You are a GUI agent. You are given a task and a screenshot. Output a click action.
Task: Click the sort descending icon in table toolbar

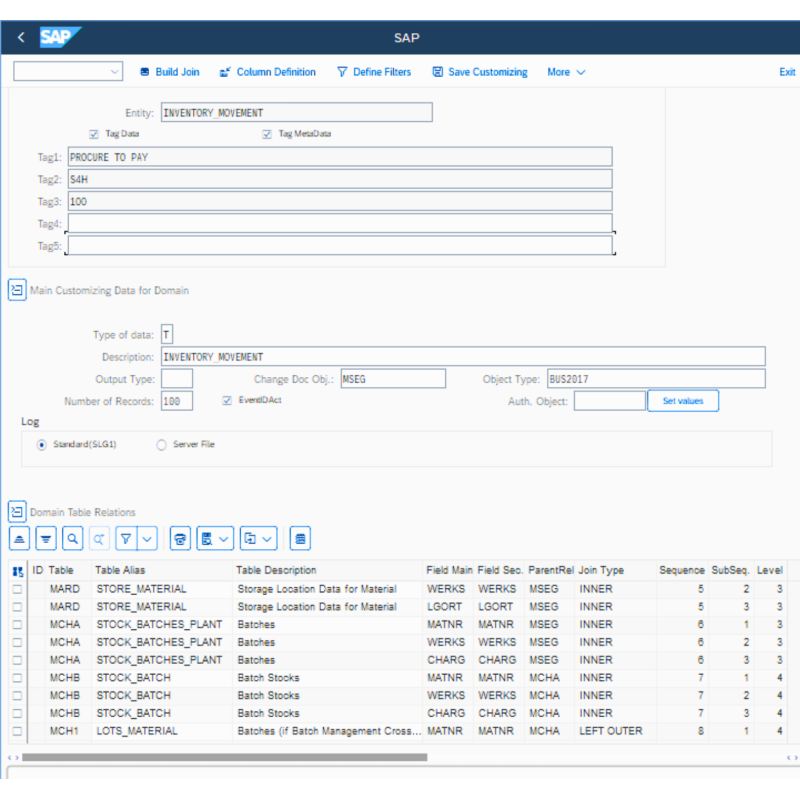45,539
